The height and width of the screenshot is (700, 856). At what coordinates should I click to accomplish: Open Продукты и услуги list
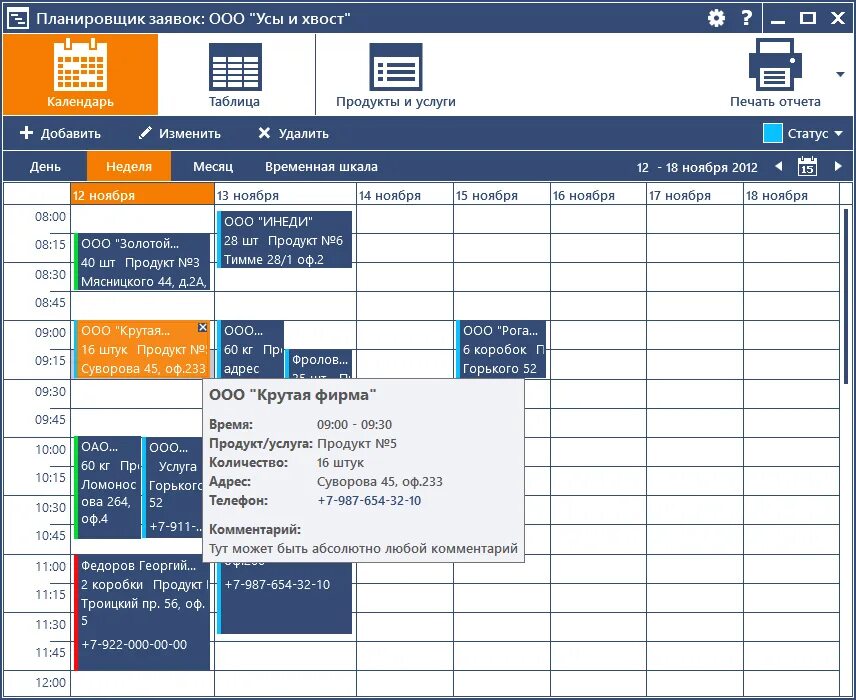pos(396,74)
